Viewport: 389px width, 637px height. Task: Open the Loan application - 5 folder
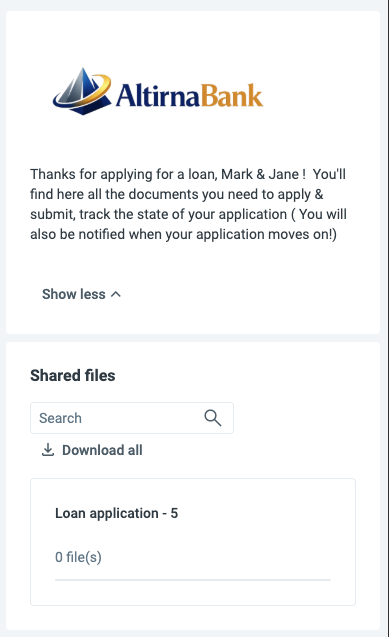pos(193,542)
